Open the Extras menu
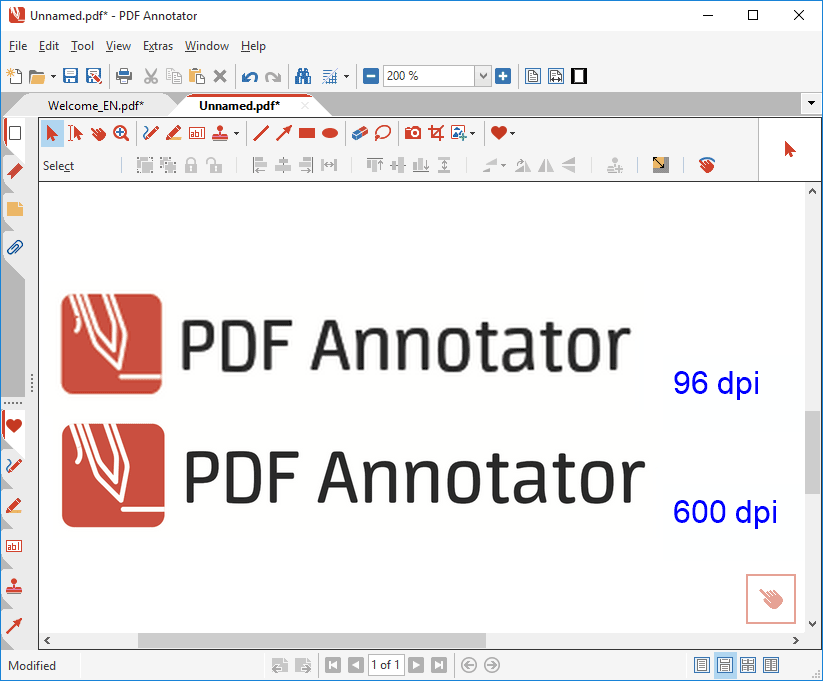Viewport: 823px width, 681px height. coord(157,46)
